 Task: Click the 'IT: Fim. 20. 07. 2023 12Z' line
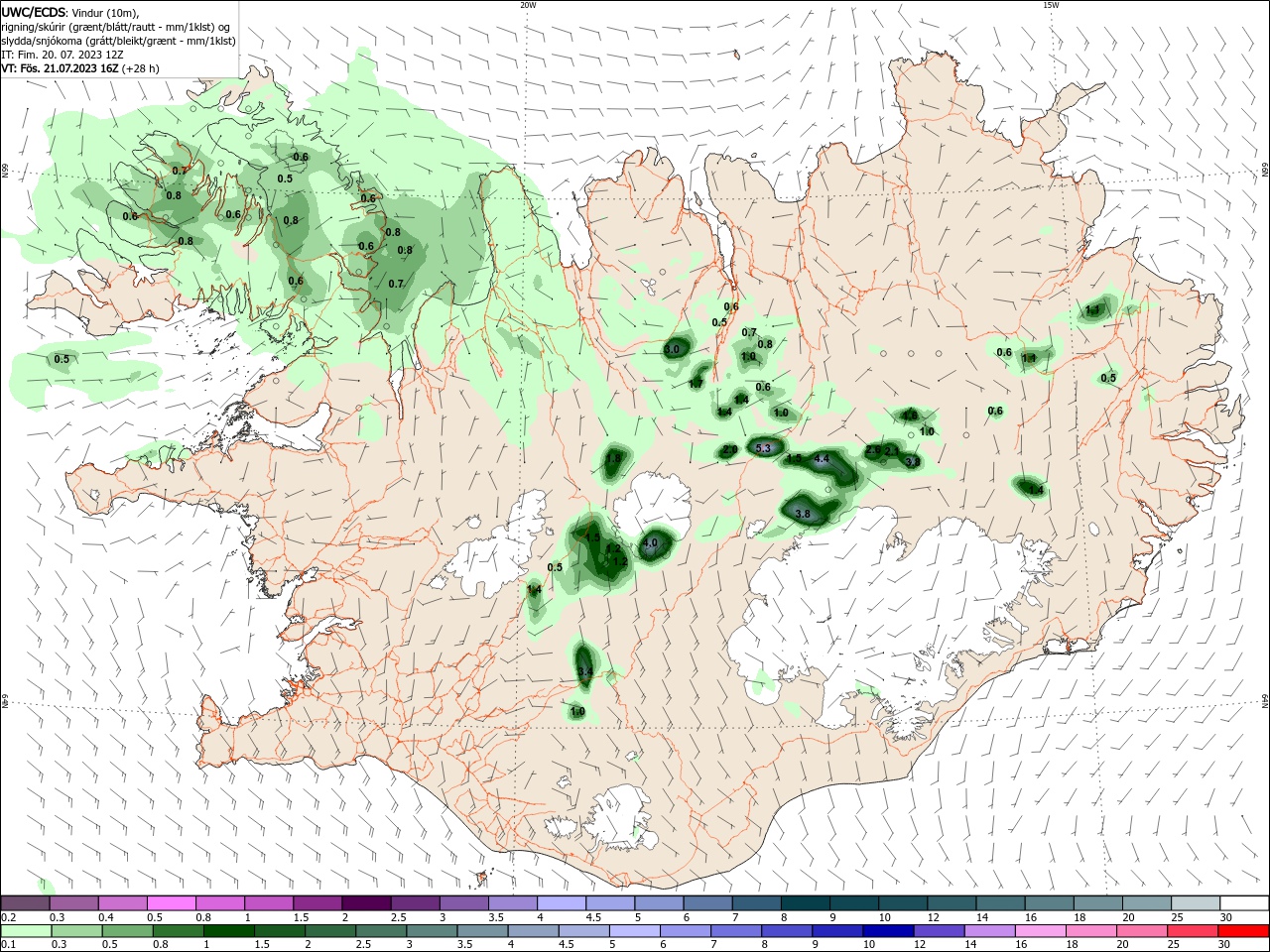pos(63,55)
